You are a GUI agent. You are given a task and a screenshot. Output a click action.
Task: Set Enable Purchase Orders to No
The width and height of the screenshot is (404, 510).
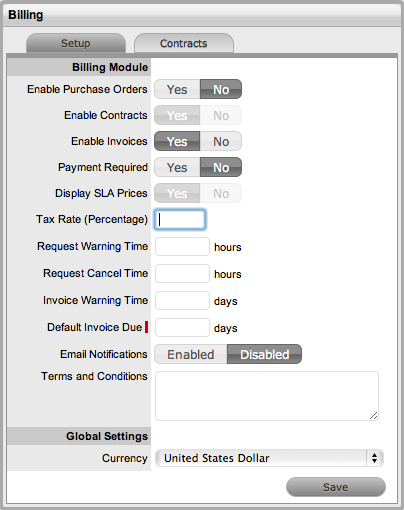221,89
